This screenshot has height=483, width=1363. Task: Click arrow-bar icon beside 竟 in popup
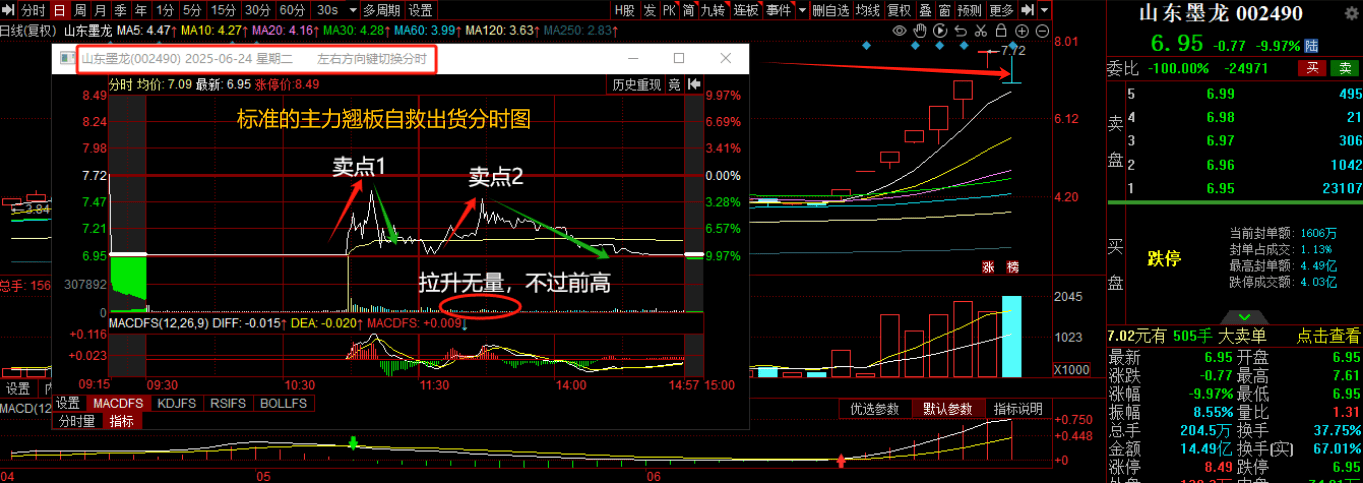pyautogui.click(x=693, y=85)
